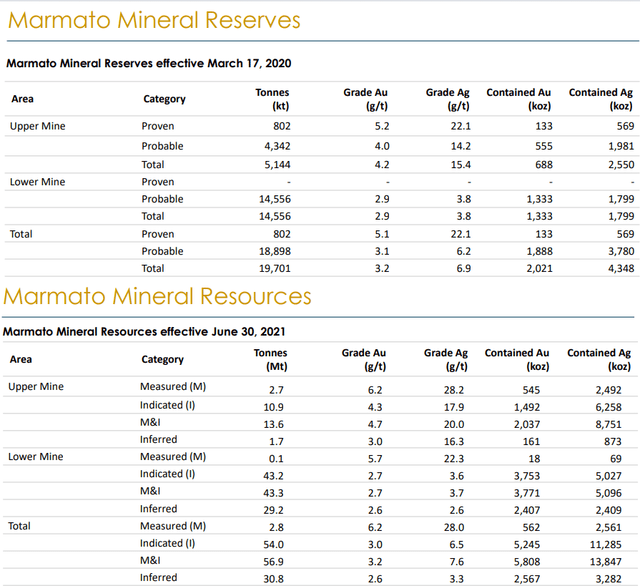
Task: Click the resources value 29.2 tonnes
Action: coord(273,510)
